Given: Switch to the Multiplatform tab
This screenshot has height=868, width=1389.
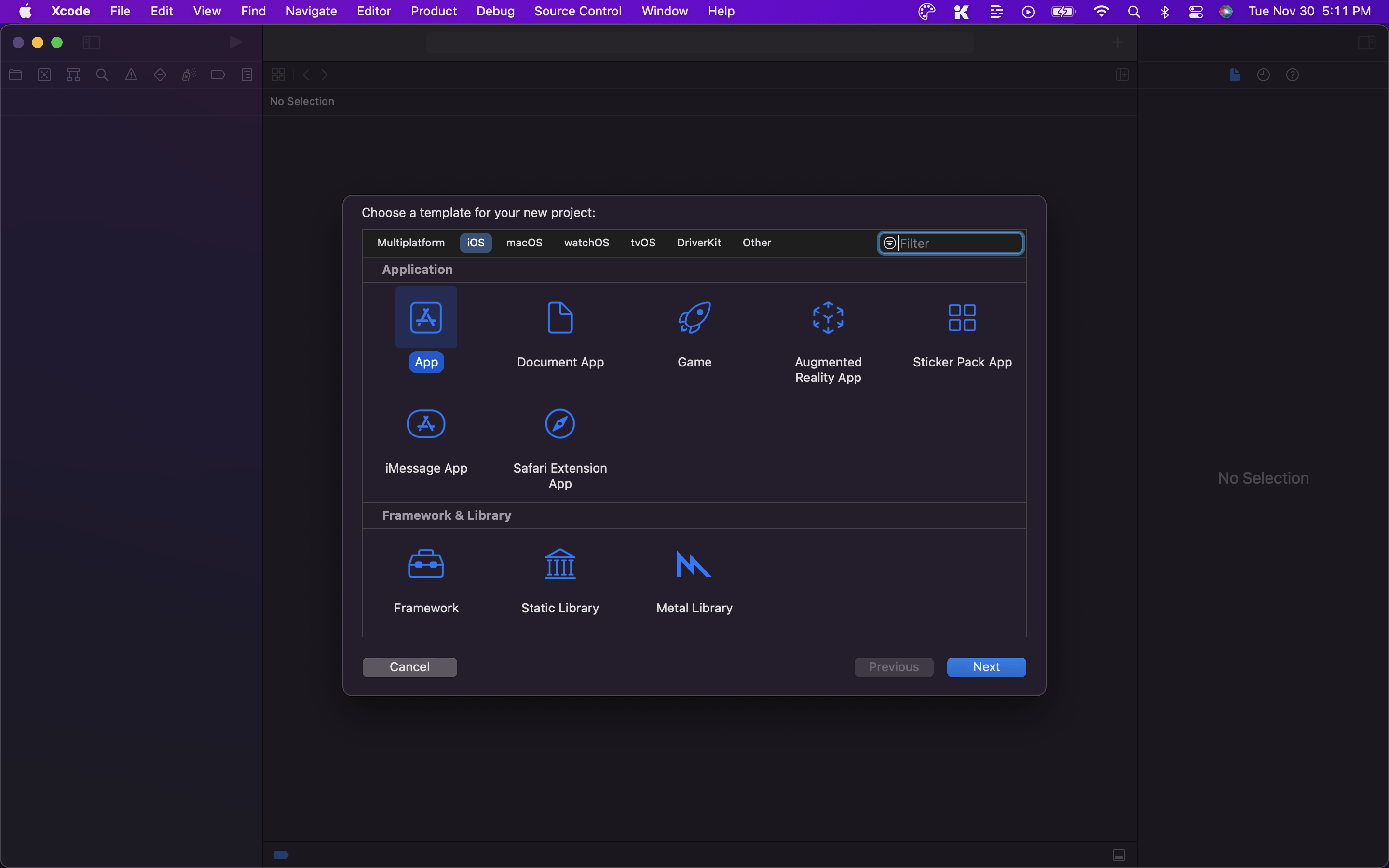Looking at the screenshot, I should click(x=411, y=243).
